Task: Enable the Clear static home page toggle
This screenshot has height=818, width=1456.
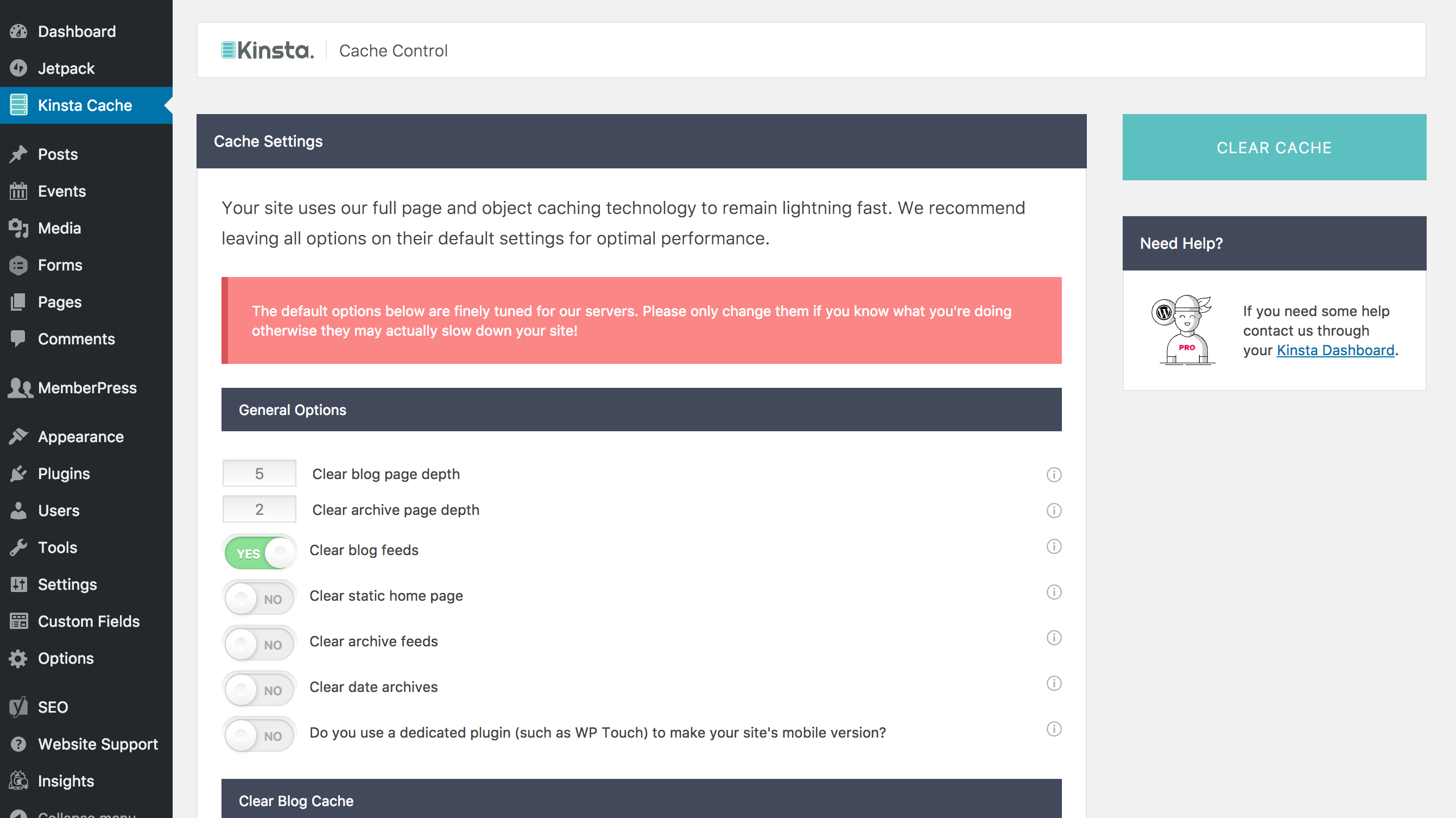Action: pos(258,596)
